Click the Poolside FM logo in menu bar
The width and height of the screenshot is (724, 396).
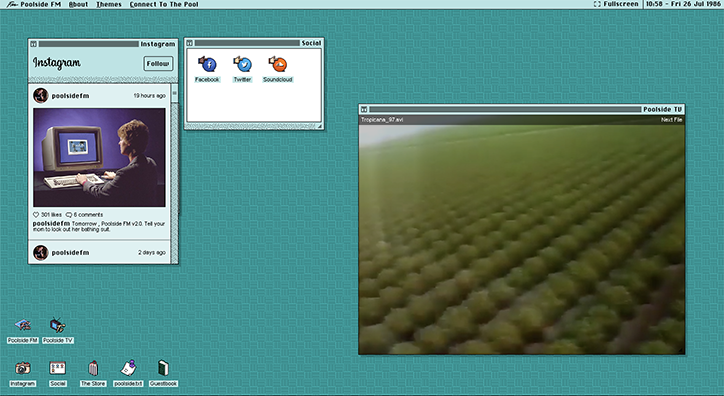pos(12,4)
